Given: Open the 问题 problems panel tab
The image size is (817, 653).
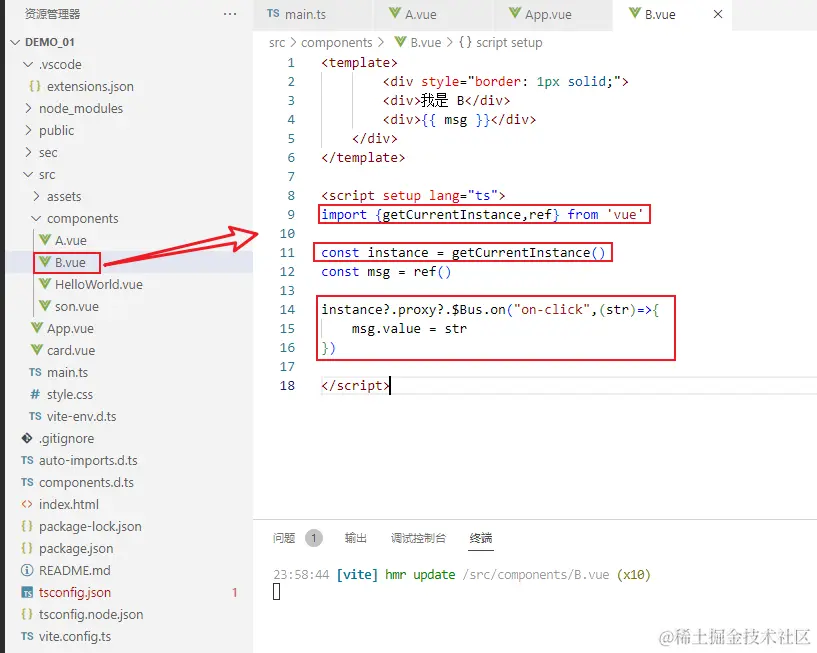Looking at the screenshot, I should (x=284, y=538).
